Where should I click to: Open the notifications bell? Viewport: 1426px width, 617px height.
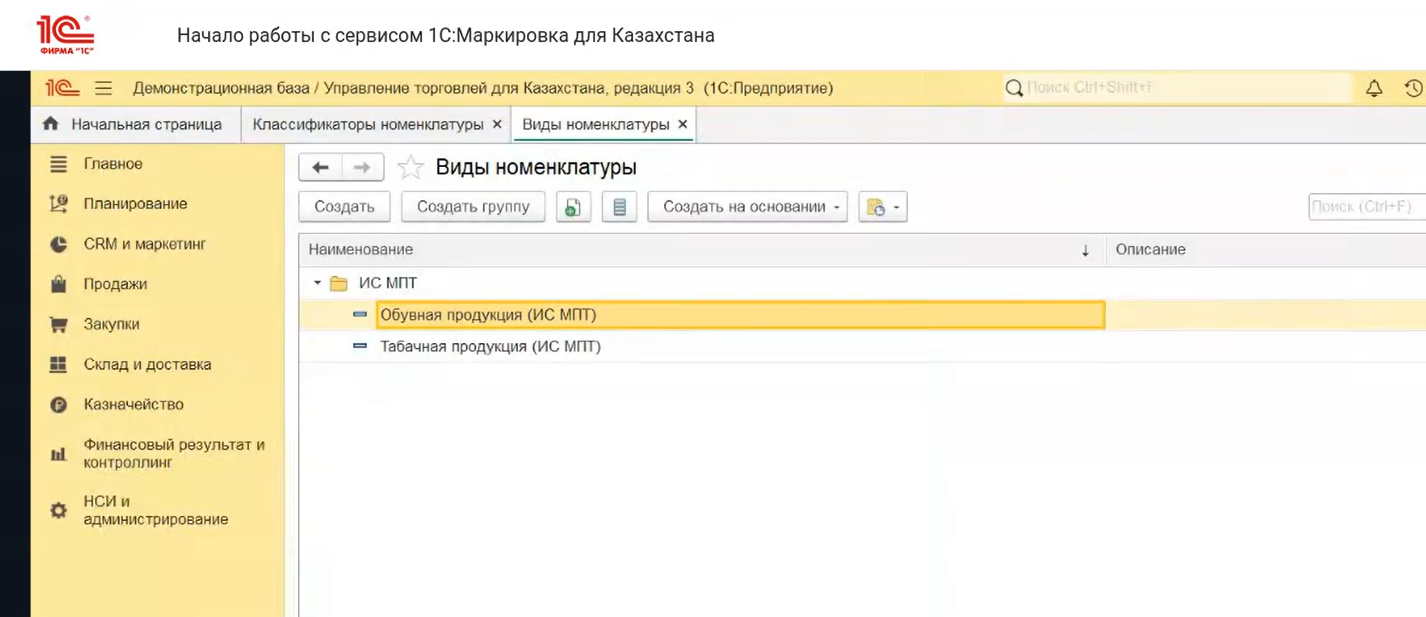click(x=1374, y=88)
